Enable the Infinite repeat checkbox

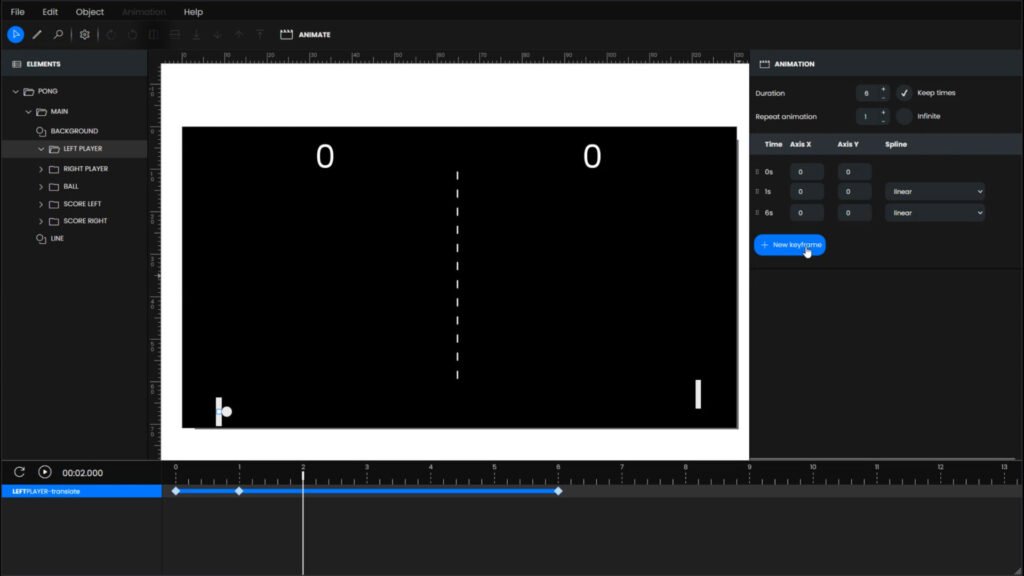[x=904, y=116]
